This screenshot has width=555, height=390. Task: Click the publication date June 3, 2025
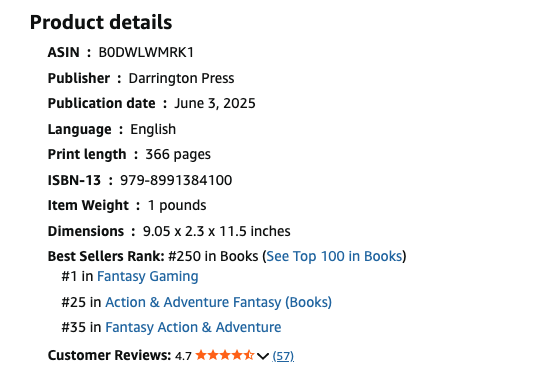(214, 103)
